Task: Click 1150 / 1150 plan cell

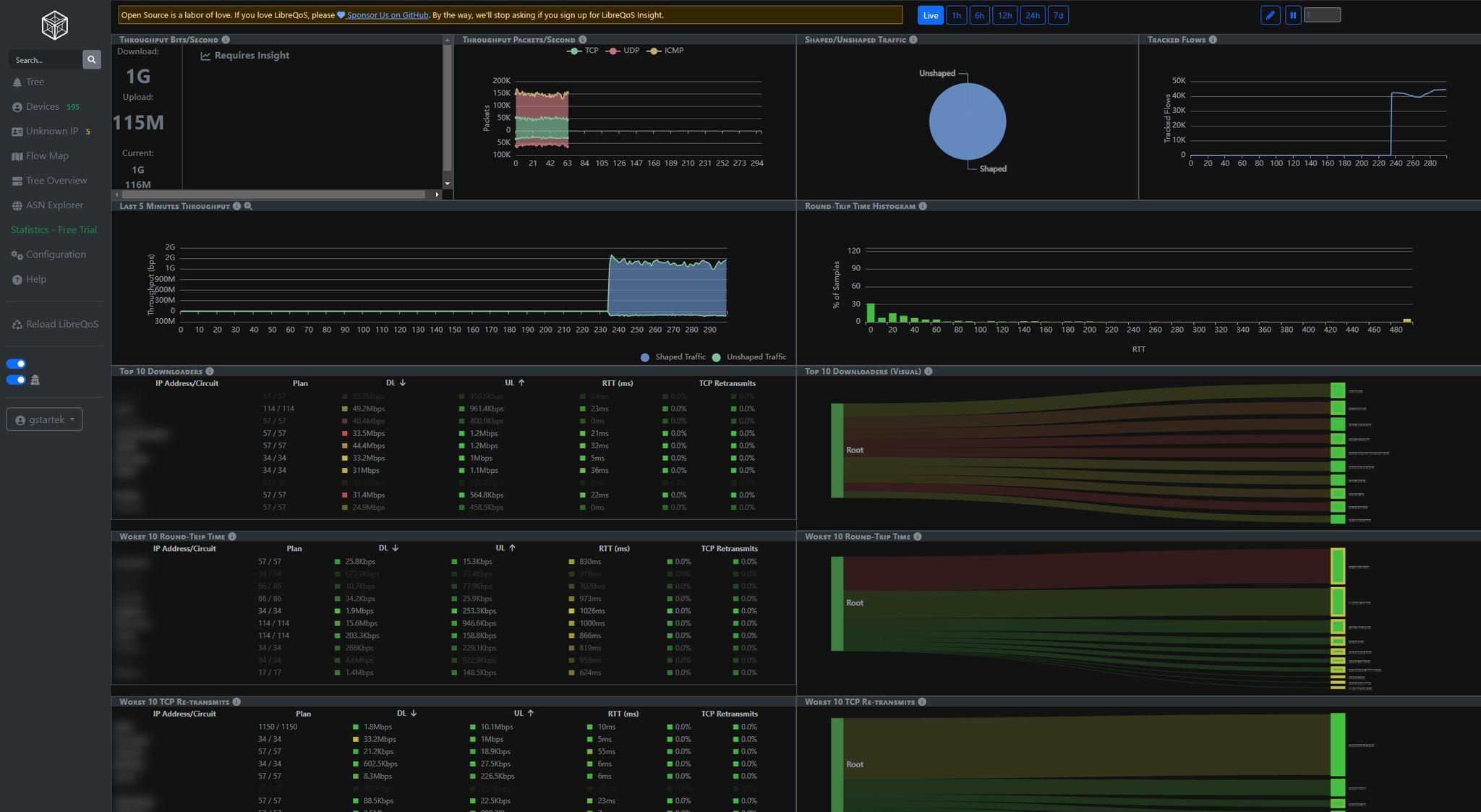Action: point(278,727)
